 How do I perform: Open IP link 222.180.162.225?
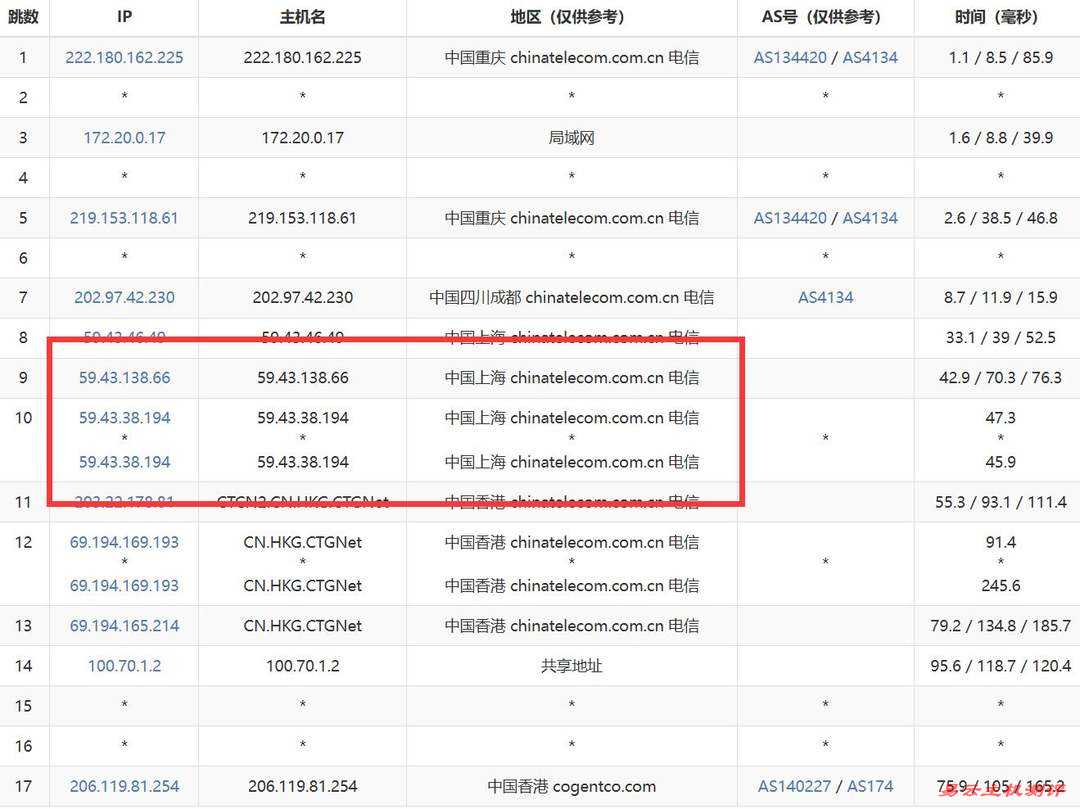[124, 58]
